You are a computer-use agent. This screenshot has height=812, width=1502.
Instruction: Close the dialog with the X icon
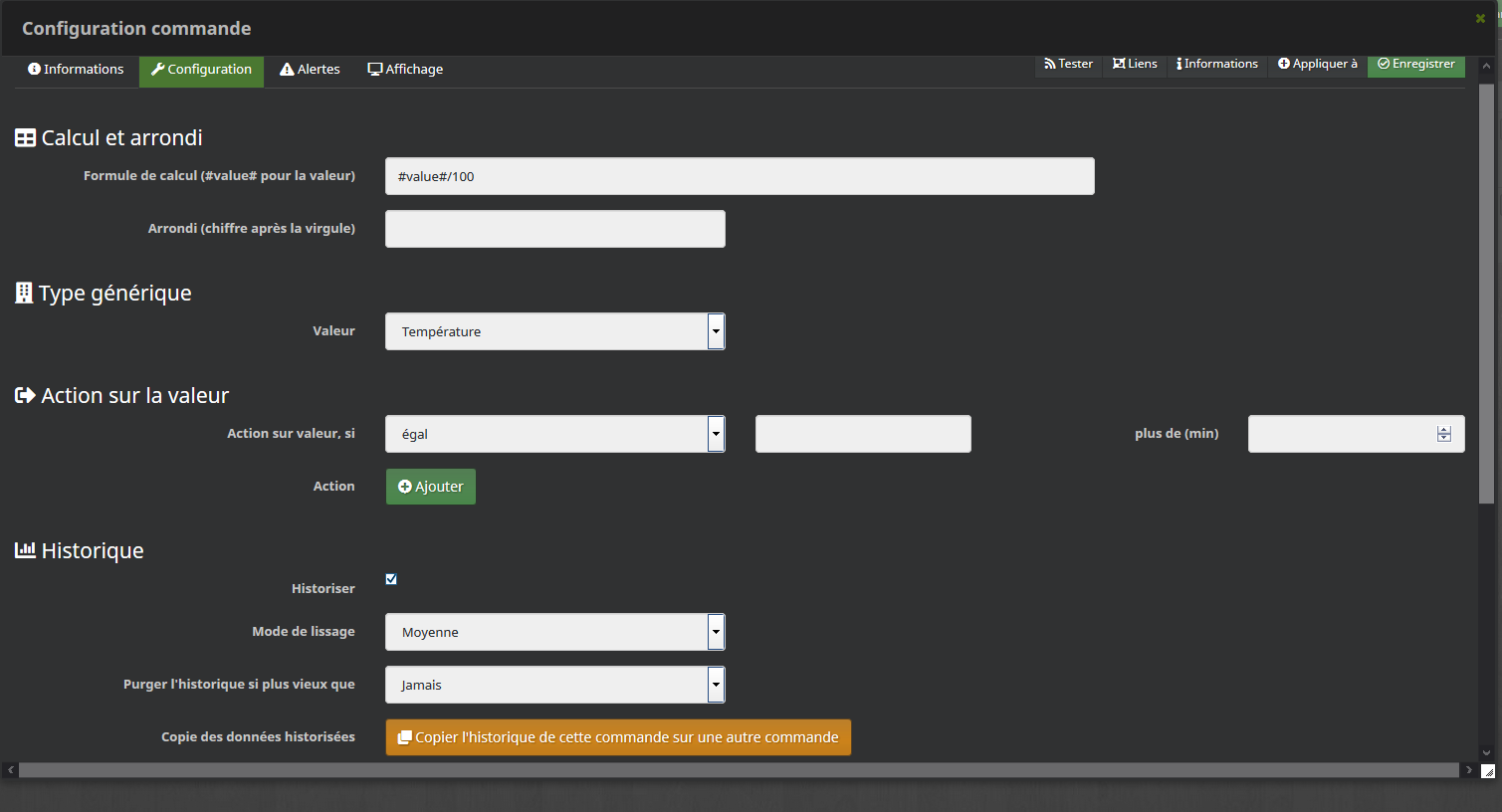1480,18
